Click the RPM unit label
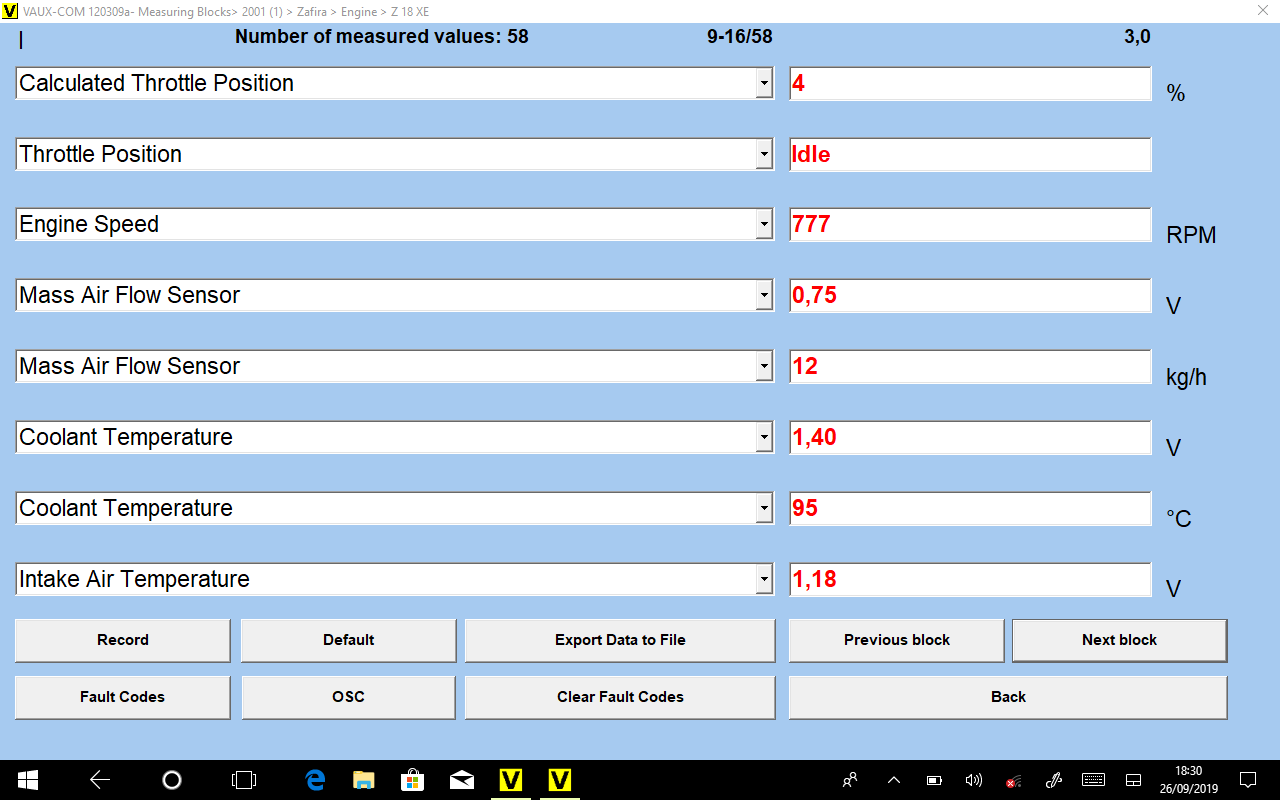Screen dimensions: 1280x800 click(x=1191, y=236)
